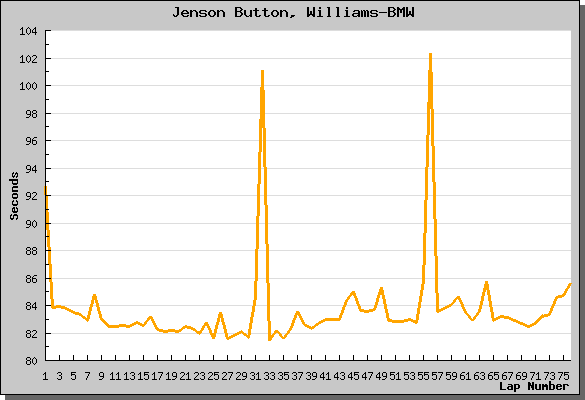
Task: Click the y-axis value 80
Action: click(x=31, y=361)
